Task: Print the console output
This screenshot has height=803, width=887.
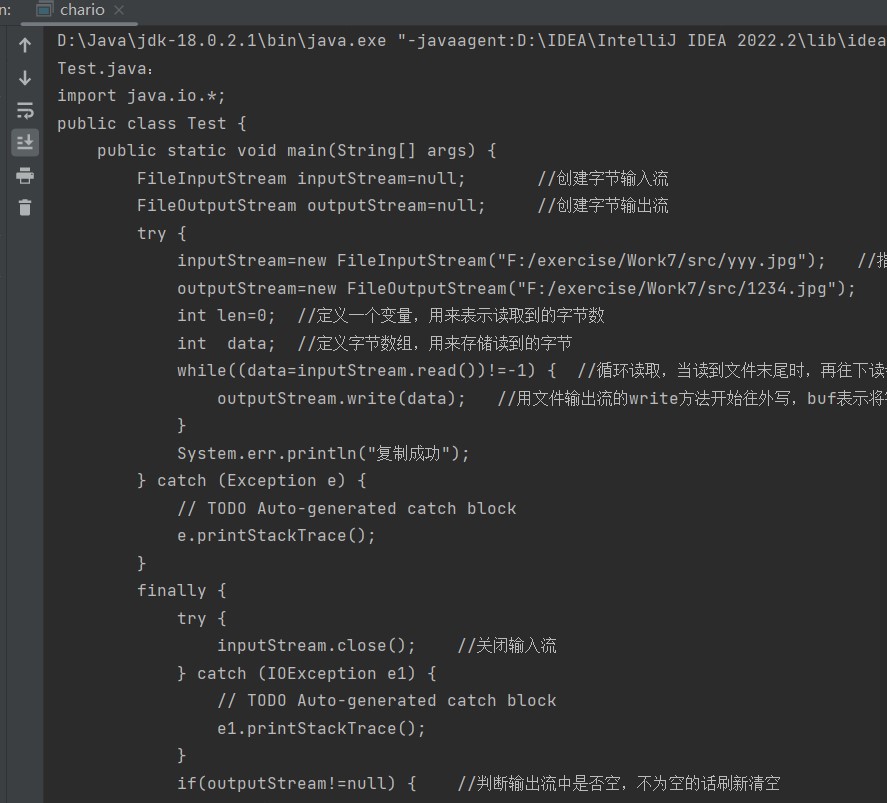Action: 25,175
